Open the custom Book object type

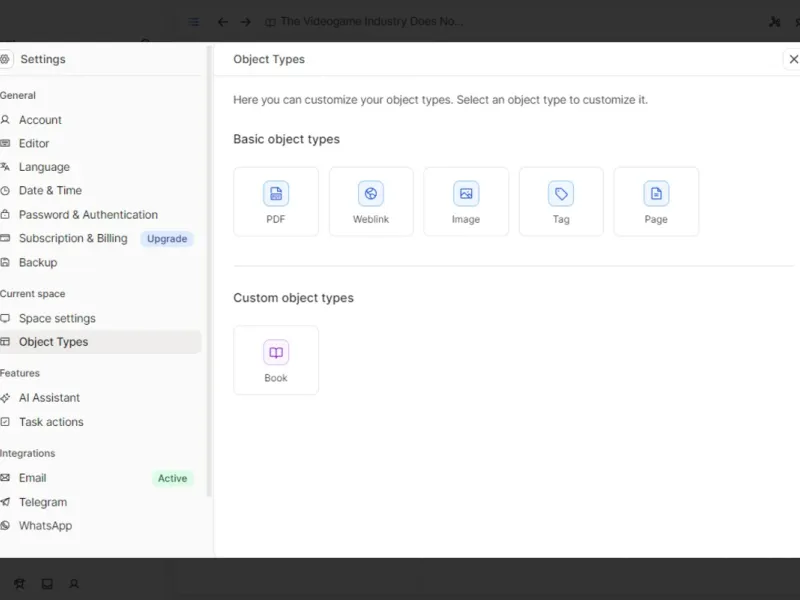(276, 360)
